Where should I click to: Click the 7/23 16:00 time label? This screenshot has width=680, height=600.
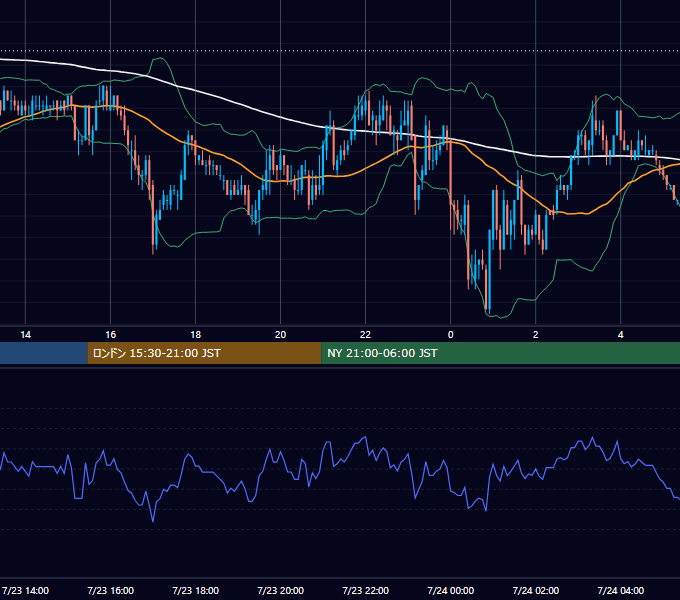[111, 590]
